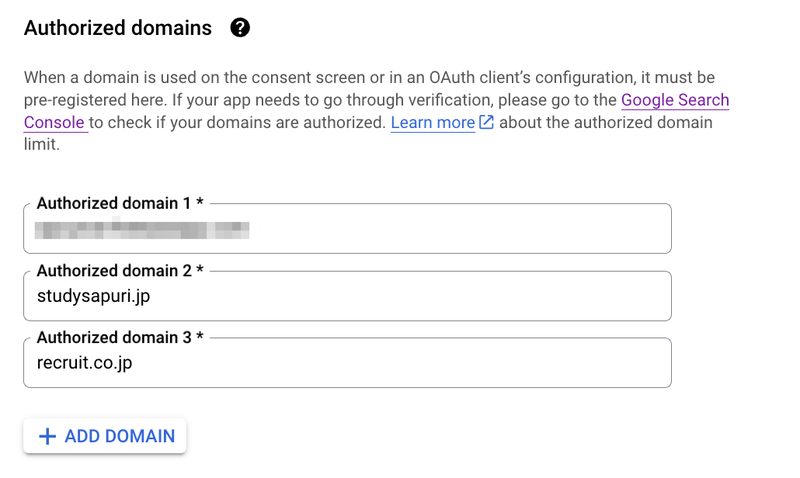Select the 'Authorized domain 2 *' field label

(120, 270)
